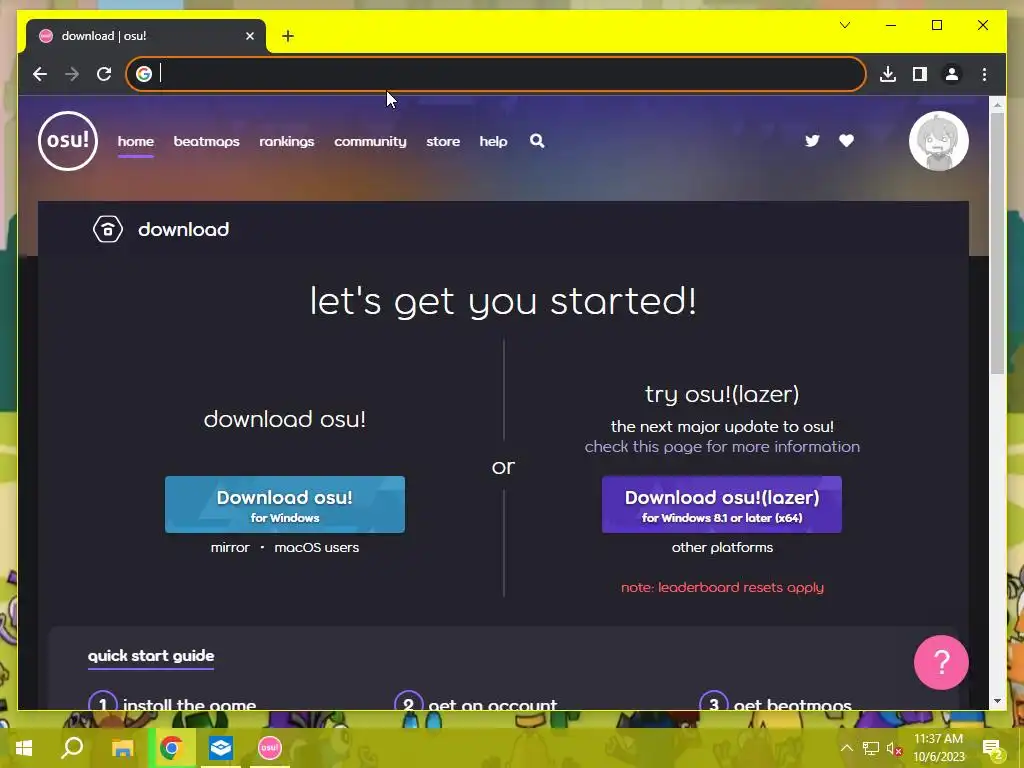
Task: Click the muted volume tray icon
Action: [x=894, y=748]
